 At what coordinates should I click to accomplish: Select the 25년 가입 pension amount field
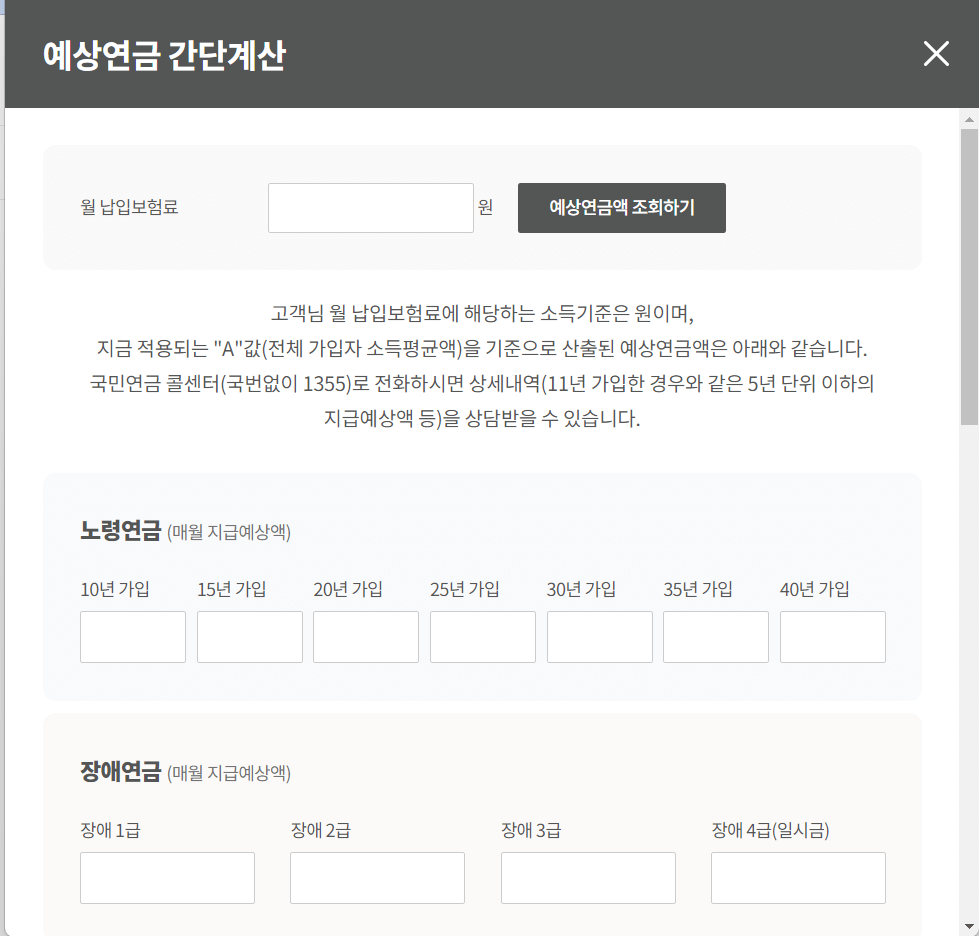point(483,637)
